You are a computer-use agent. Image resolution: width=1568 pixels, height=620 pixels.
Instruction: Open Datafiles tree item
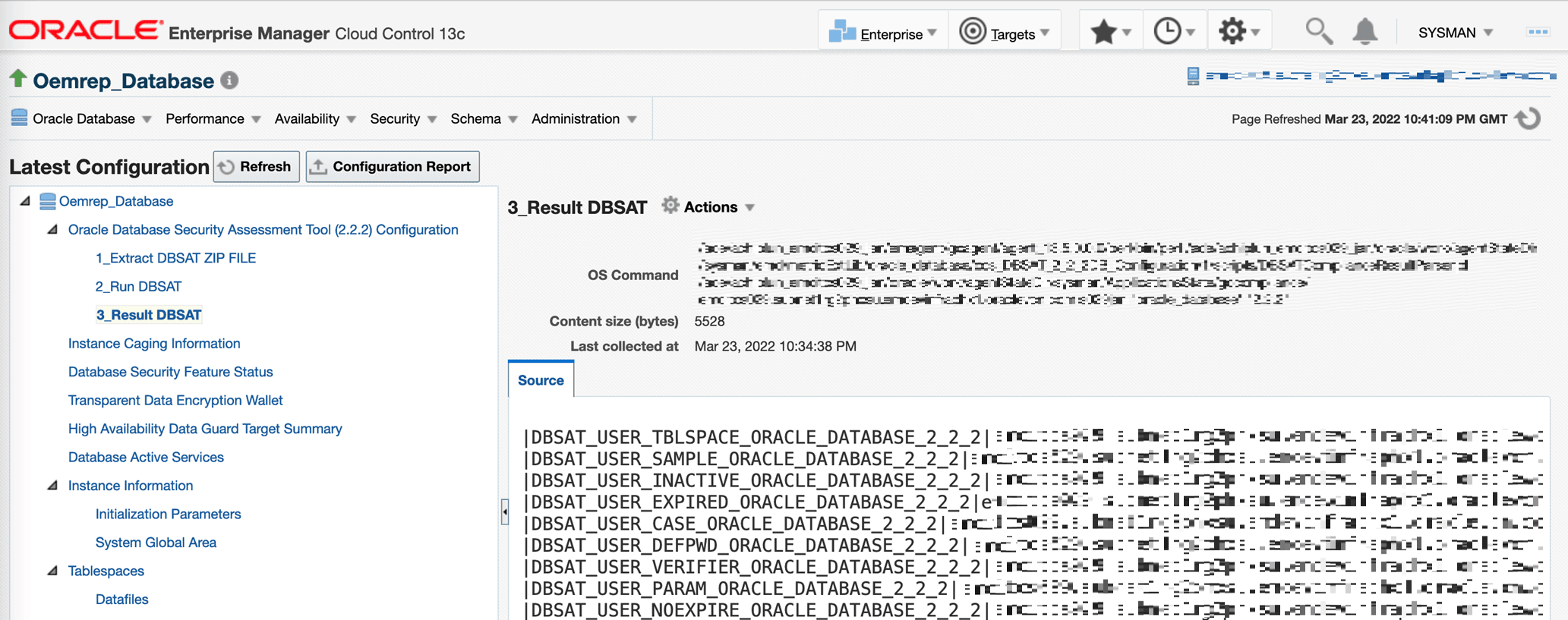(x=121, y=600)
